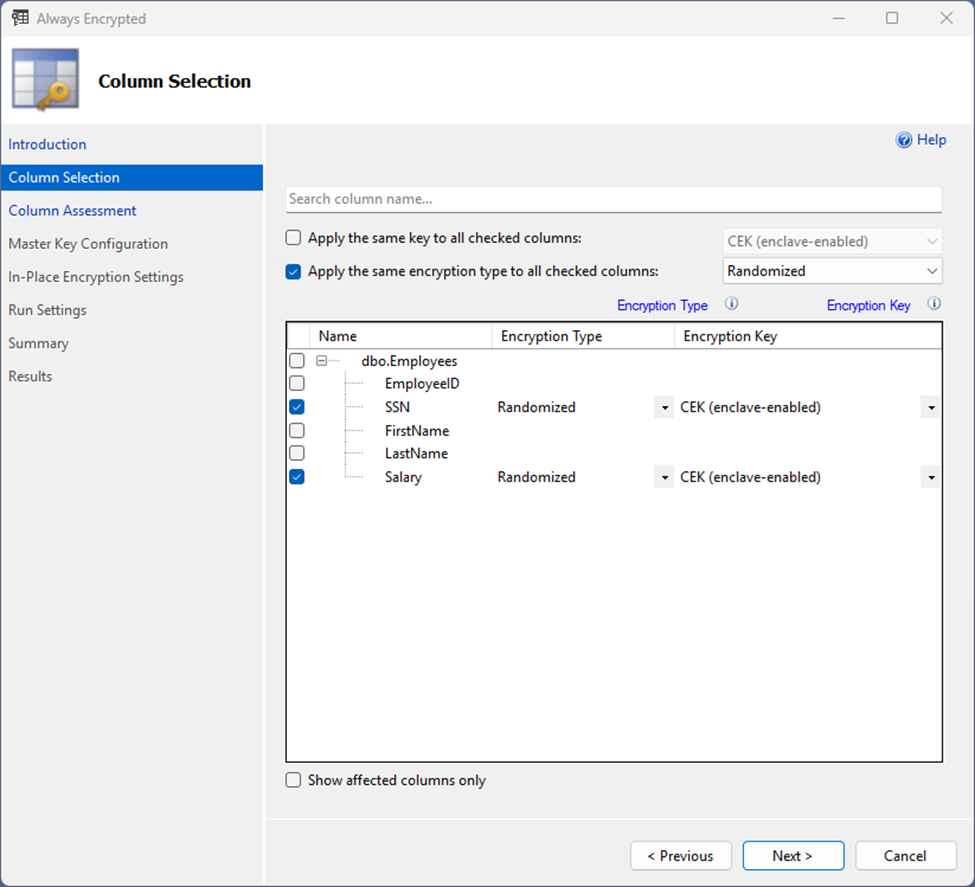Open SSN row encryption key dropdown arrow

click(x=931, y=407)
